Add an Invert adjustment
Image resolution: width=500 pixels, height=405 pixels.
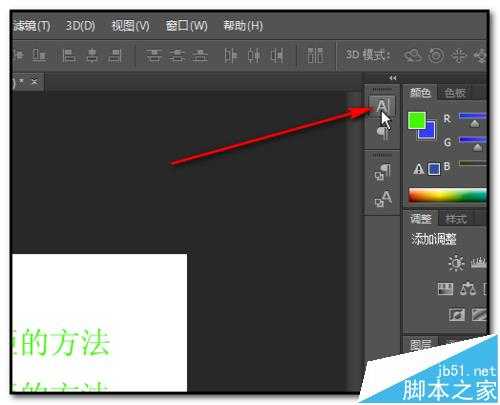pyautogui.click(x=456, y=314)
